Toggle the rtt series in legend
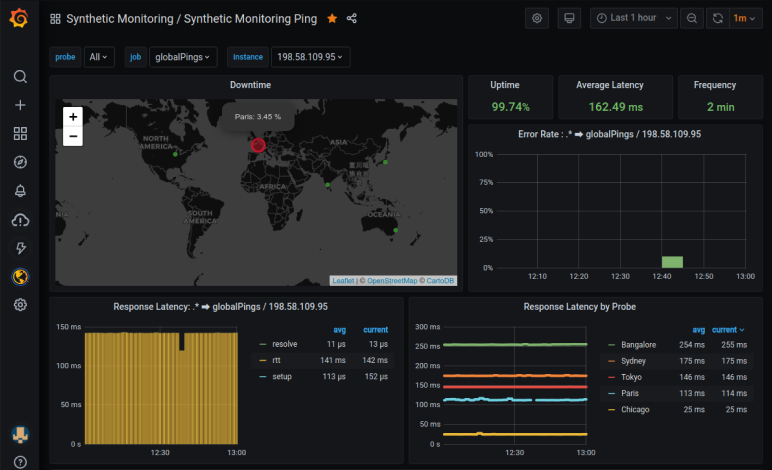Screen dimensions: 772x470 click(x=277, y=360)
